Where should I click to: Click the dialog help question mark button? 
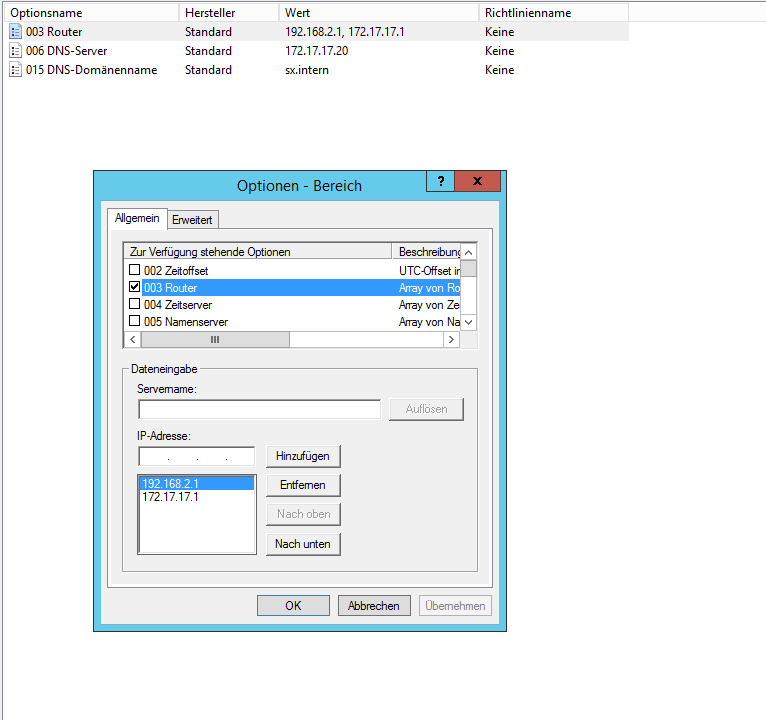[441, 181]
